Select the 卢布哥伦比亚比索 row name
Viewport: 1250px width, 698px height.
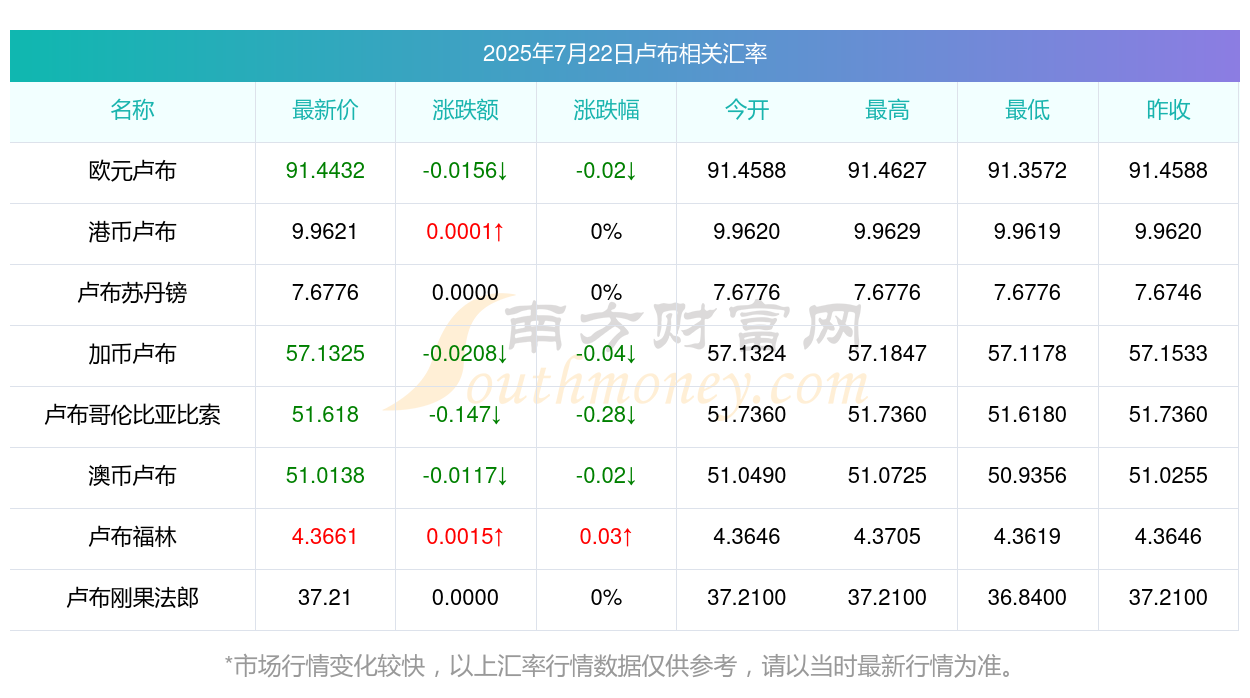coord(132,415)
